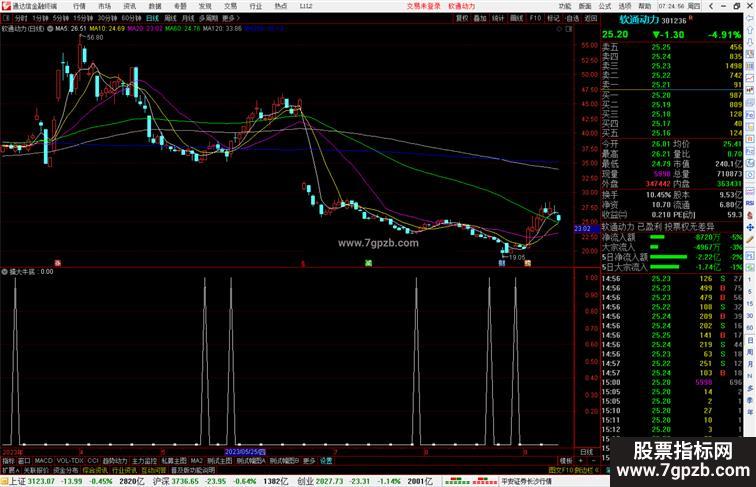Select the MACD indicator tab
The height and width of the screenshot is (487, 756).
[43, 461]
